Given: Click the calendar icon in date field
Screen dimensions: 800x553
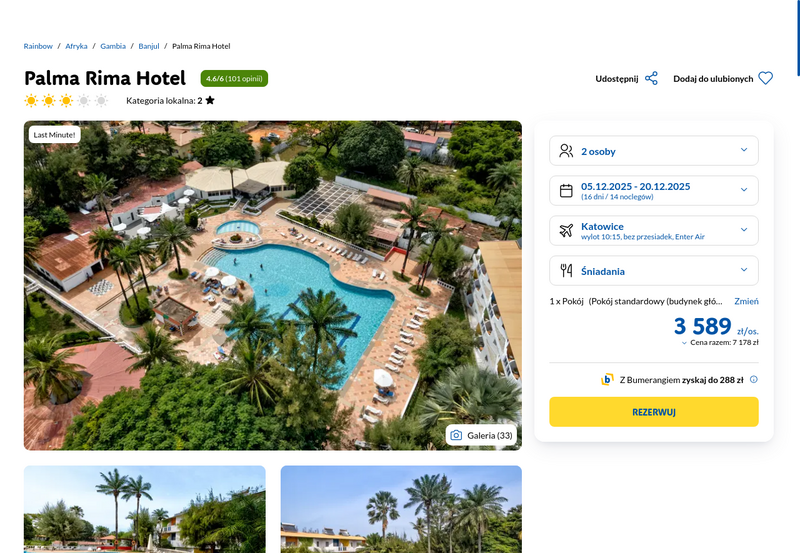Looking at the screenshot, I should [x=566, y=191].
